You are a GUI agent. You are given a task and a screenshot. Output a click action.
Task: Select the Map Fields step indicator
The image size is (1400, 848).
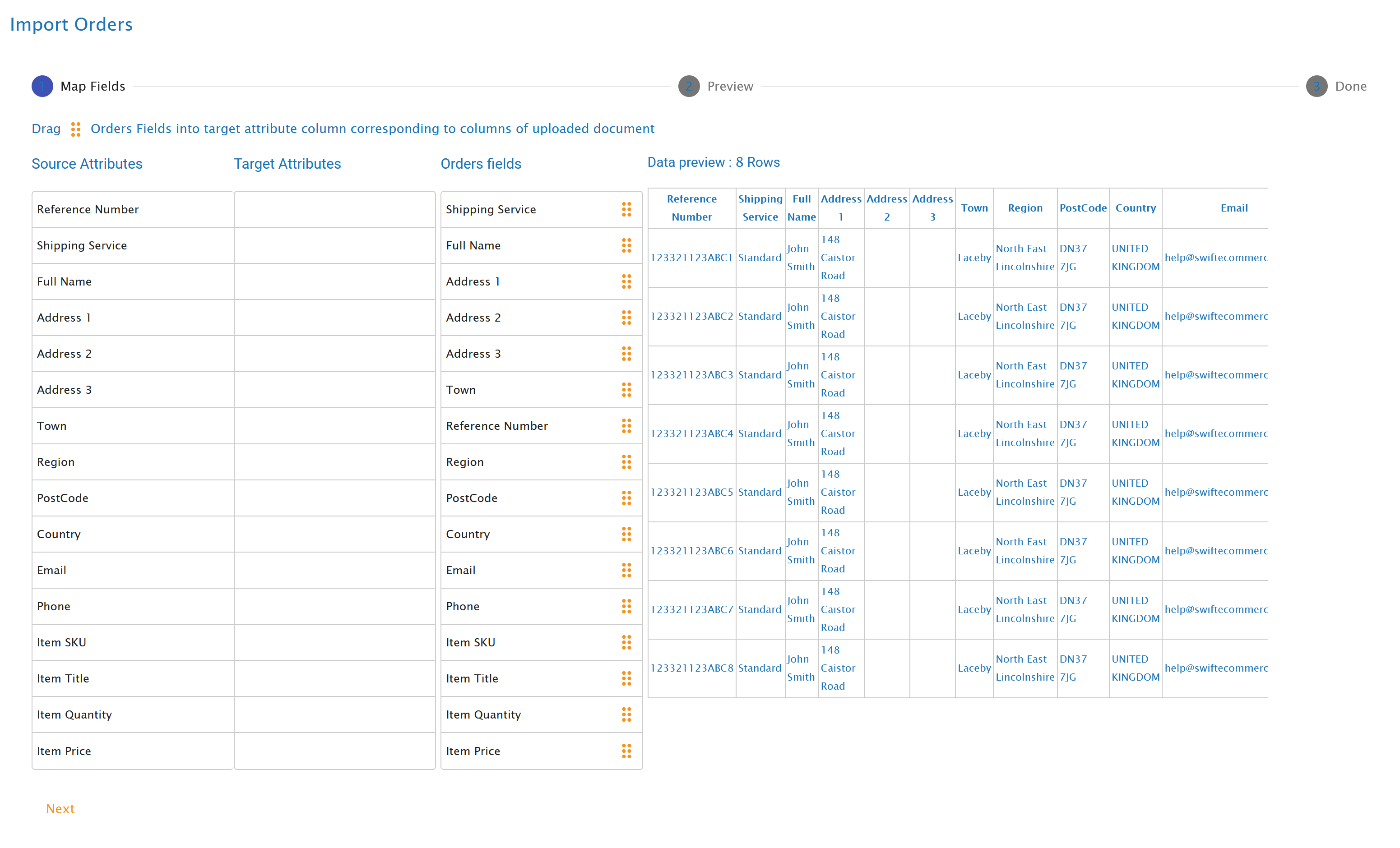pos(42,86)
